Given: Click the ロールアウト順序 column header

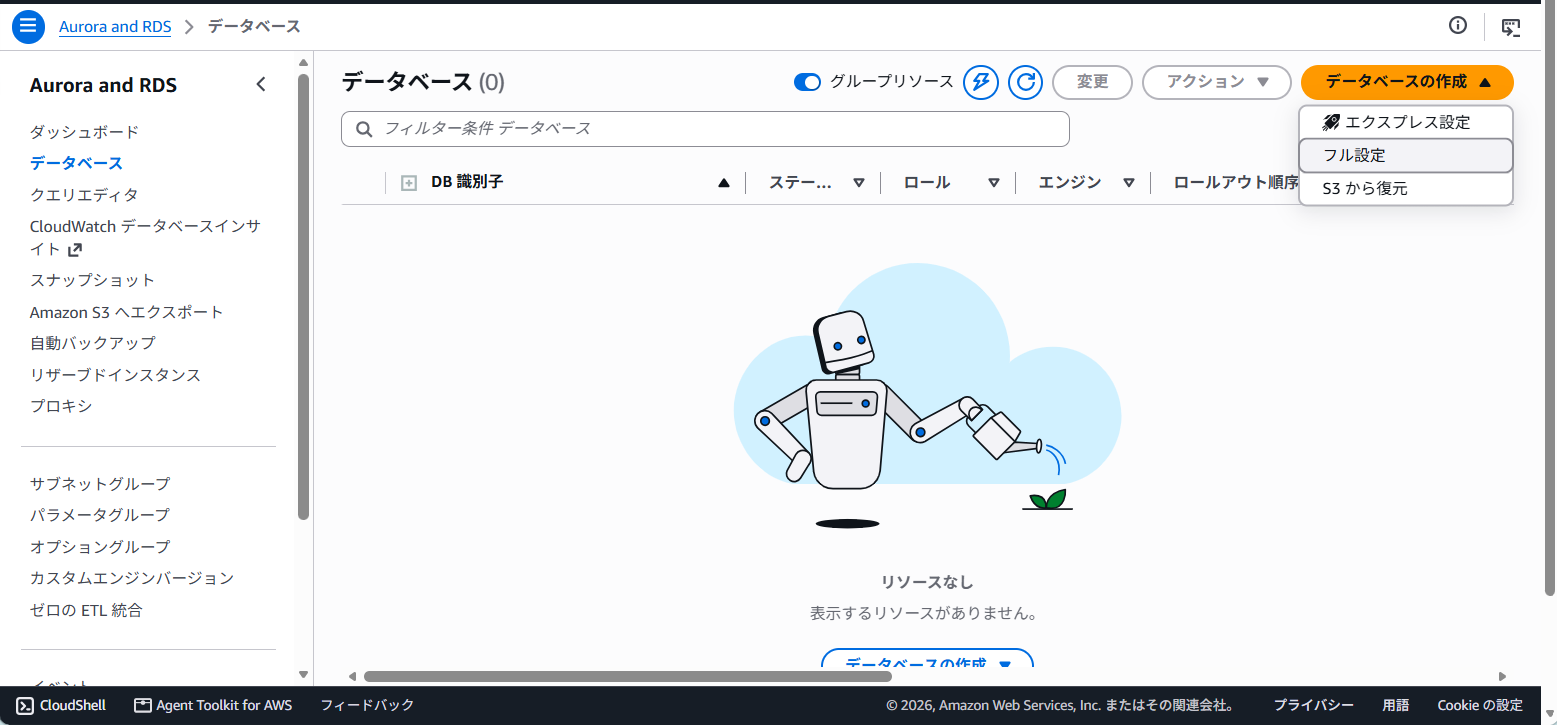Looking at the screenshot, I should click(1236, 183).
